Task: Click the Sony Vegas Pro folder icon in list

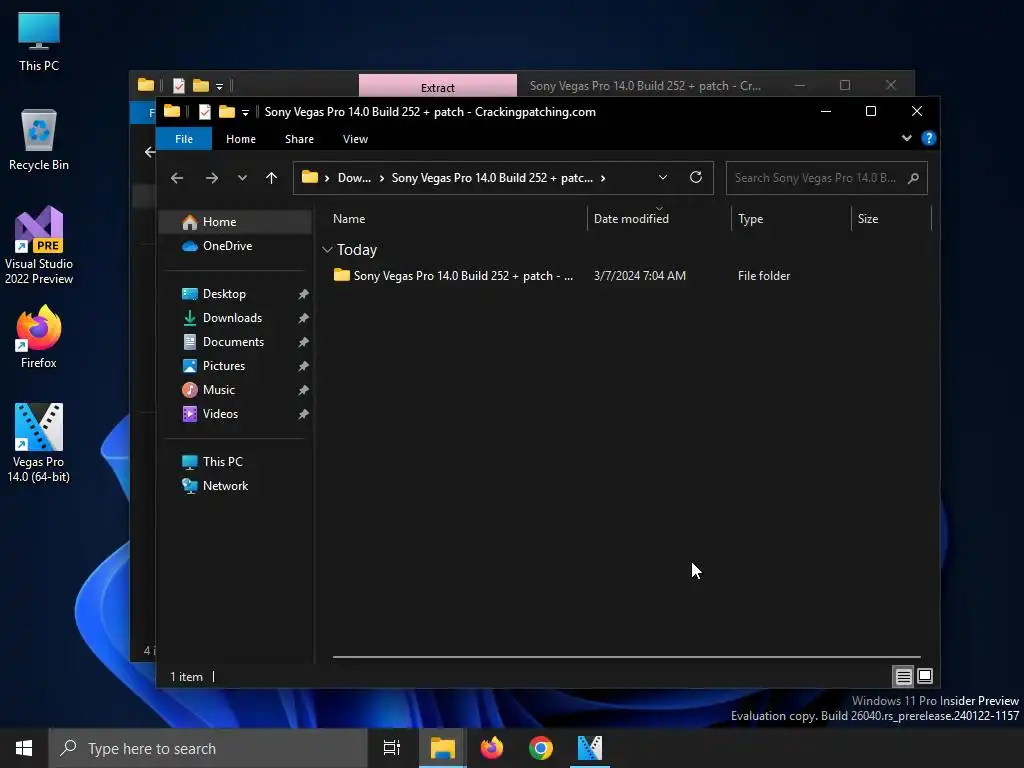Action: point(342,275)
